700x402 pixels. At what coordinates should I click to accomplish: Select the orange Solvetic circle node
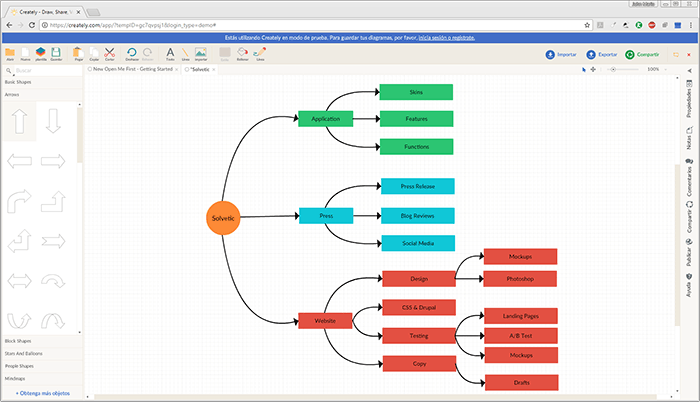coord(223,218)
